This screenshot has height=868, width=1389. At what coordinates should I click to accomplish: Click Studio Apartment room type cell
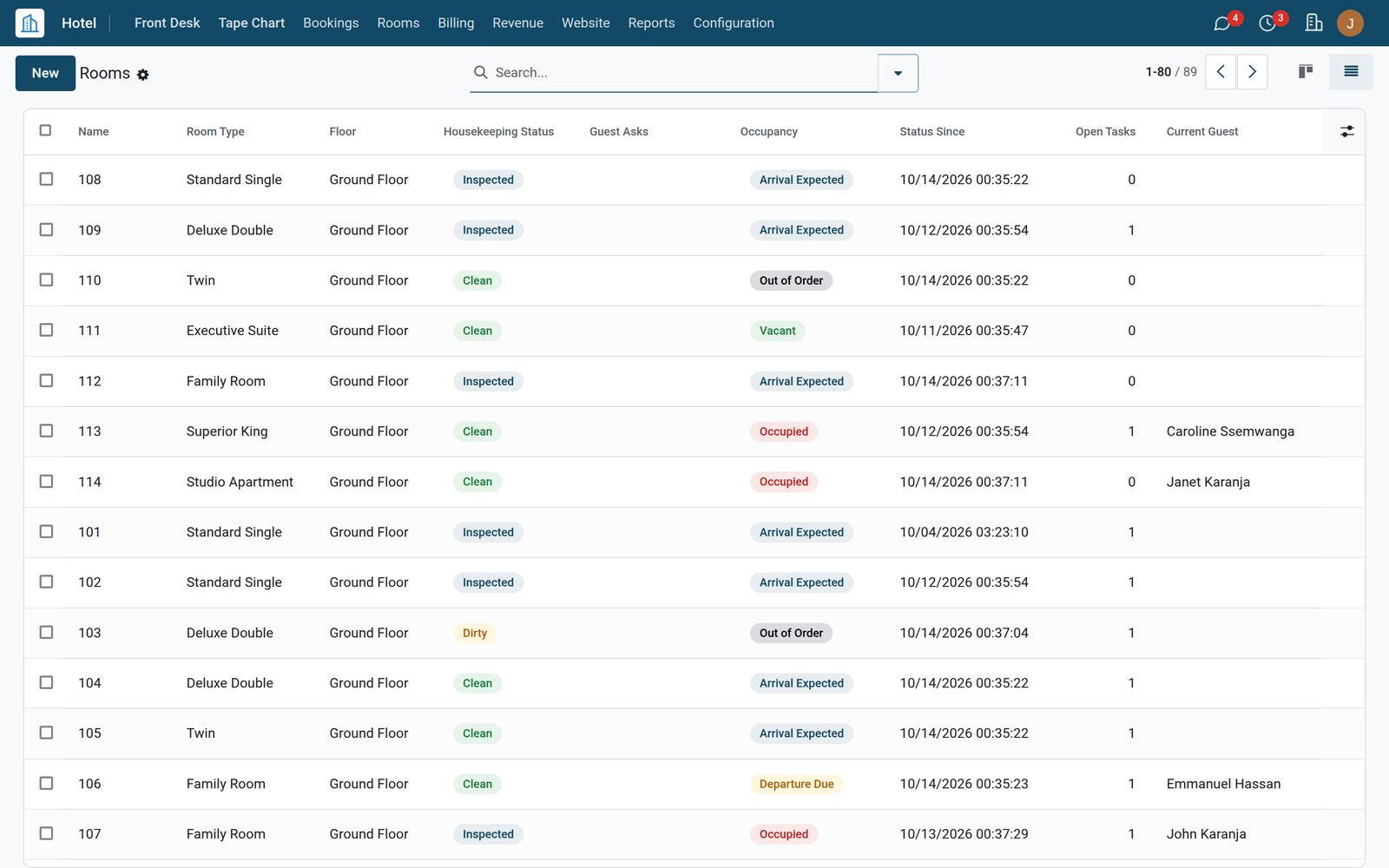coord(240,482)
